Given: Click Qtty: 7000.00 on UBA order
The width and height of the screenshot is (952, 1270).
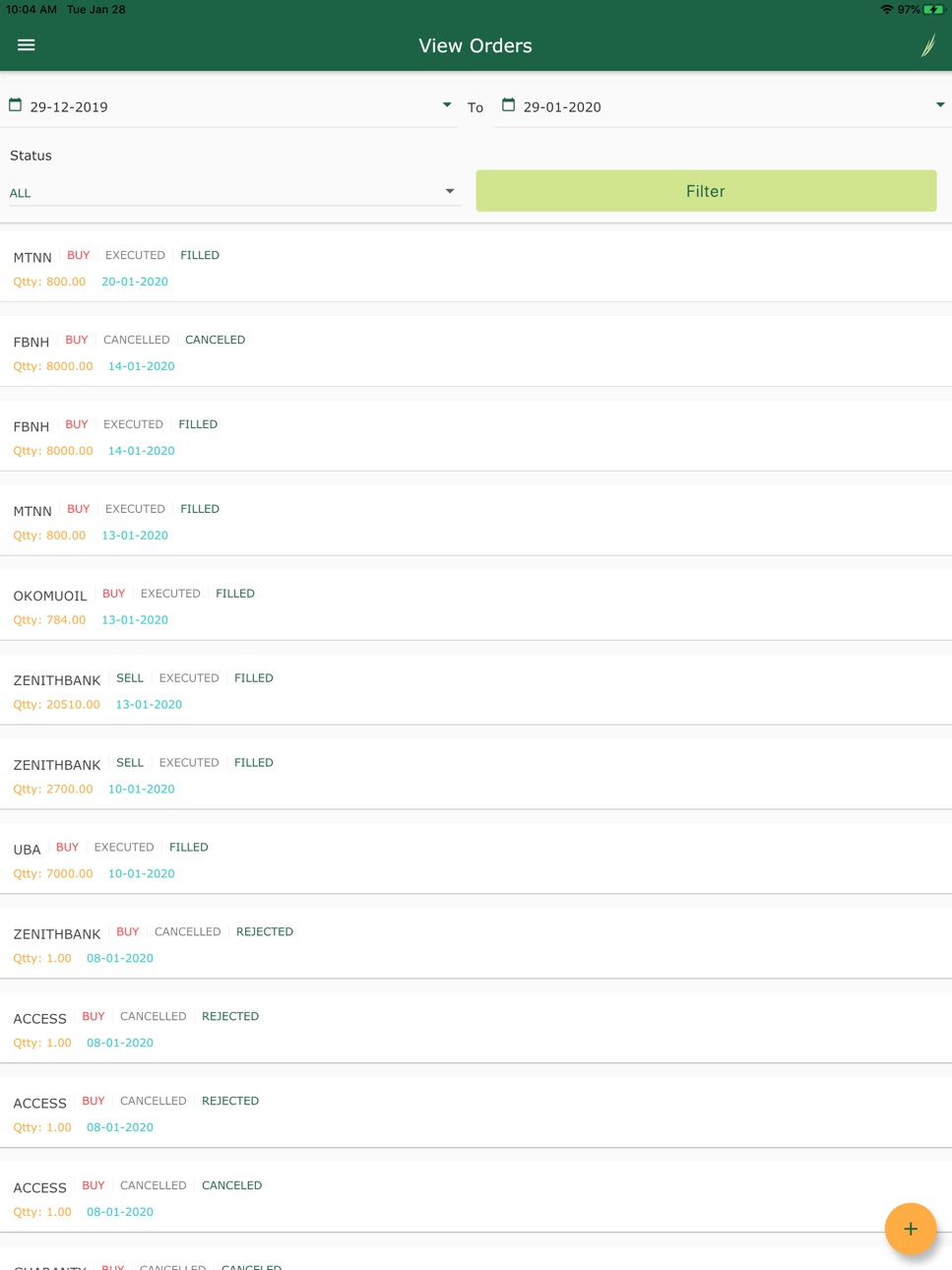Looking at the screenshot, I should point(53,874).
